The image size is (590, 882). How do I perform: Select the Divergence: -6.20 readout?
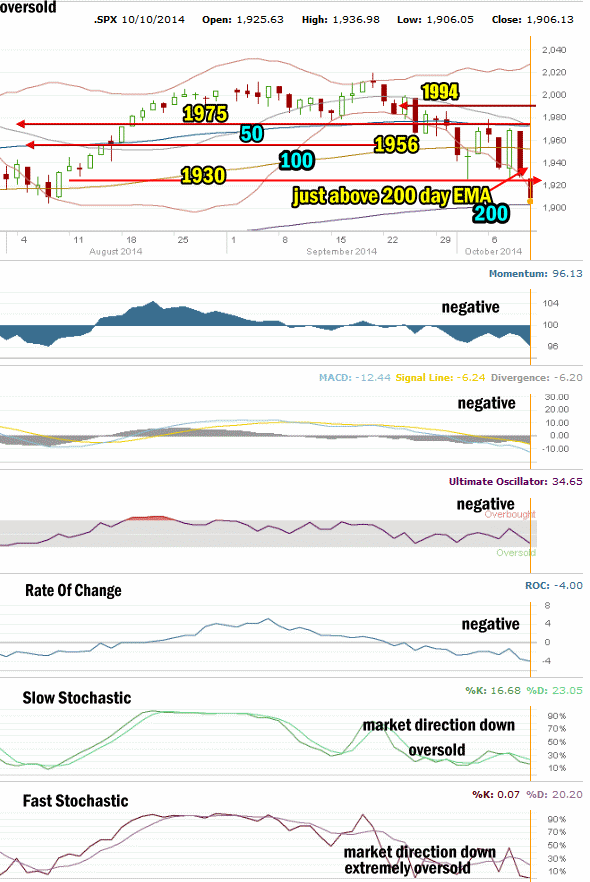[x=537, y=377]
